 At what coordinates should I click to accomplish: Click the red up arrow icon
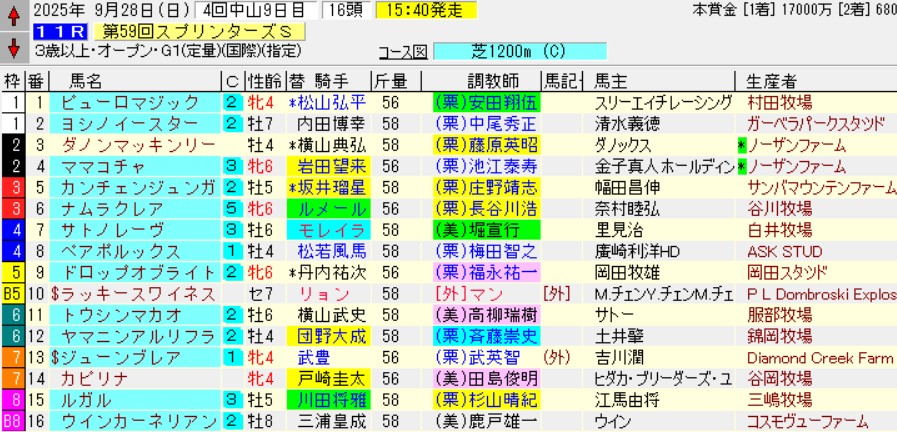pyautogui.click(x=14, y=13)
